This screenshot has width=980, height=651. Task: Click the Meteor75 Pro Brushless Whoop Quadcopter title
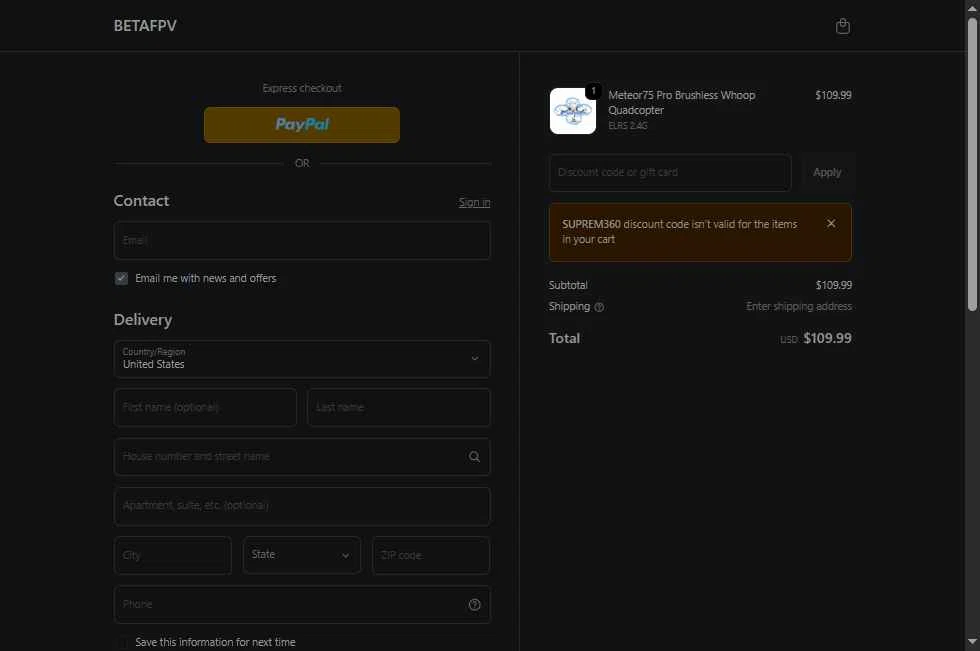pos(681,102)
